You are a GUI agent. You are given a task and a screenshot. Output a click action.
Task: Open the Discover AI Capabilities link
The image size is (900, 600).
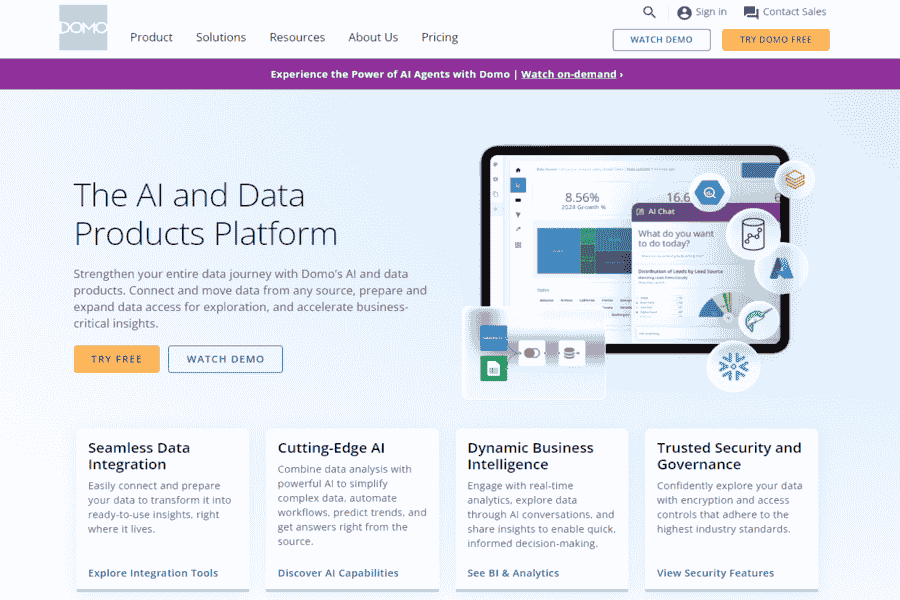pos(338,573)
